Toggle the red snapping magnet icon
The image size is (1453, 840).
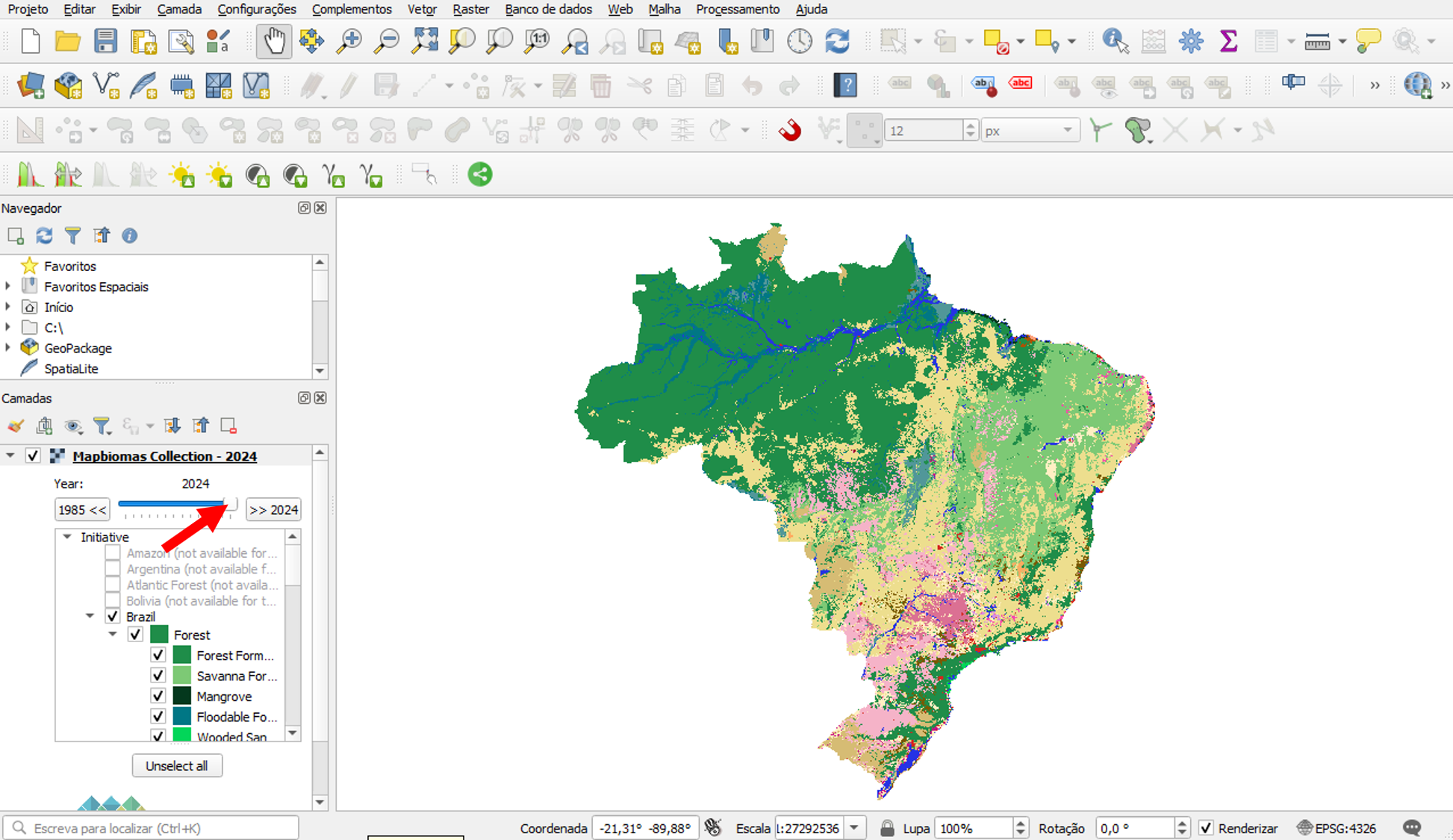coord(789,131)
